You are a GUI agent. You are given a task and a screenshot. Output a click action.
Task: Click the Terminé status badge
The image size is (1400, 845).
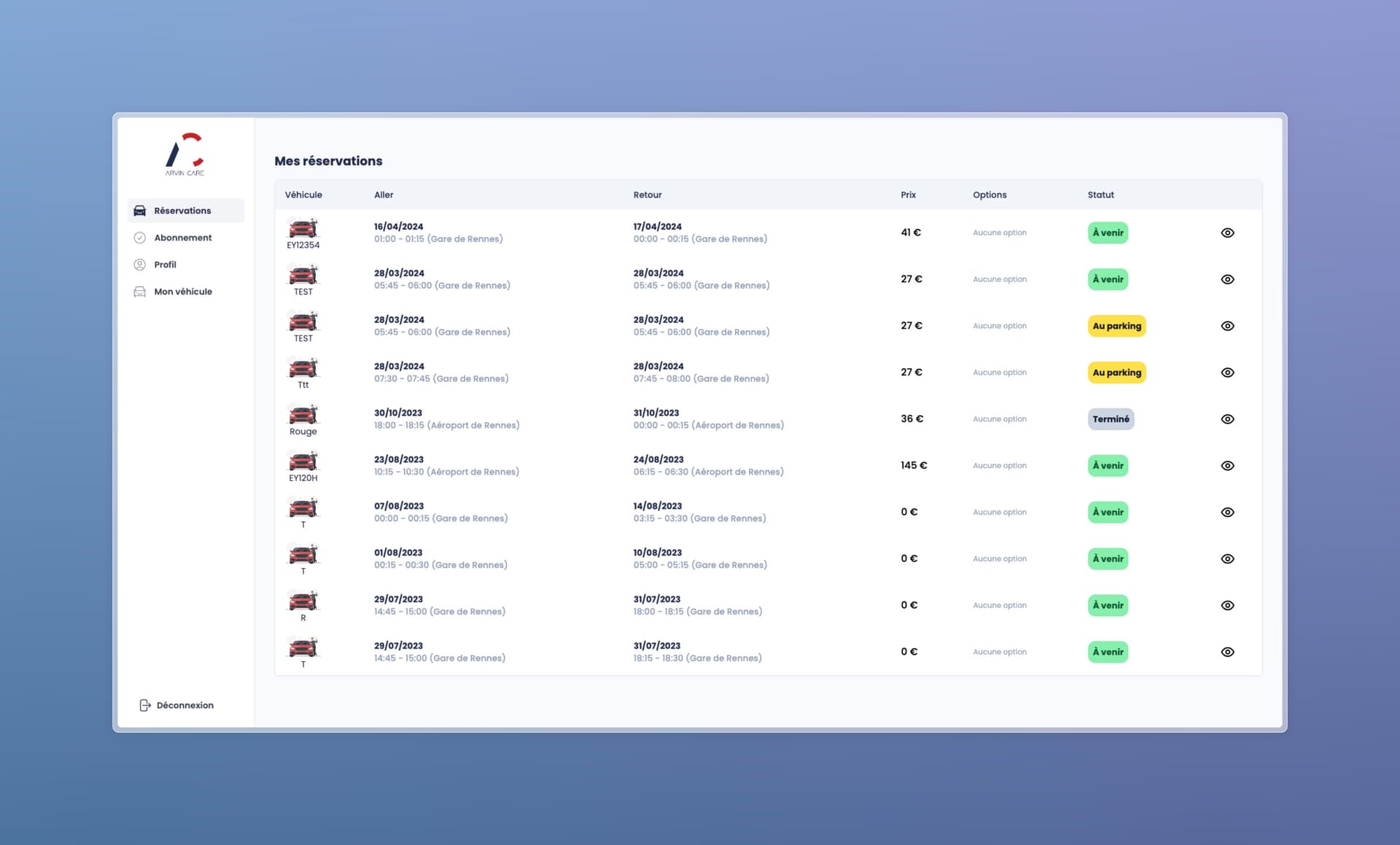tap(1111, 419)
